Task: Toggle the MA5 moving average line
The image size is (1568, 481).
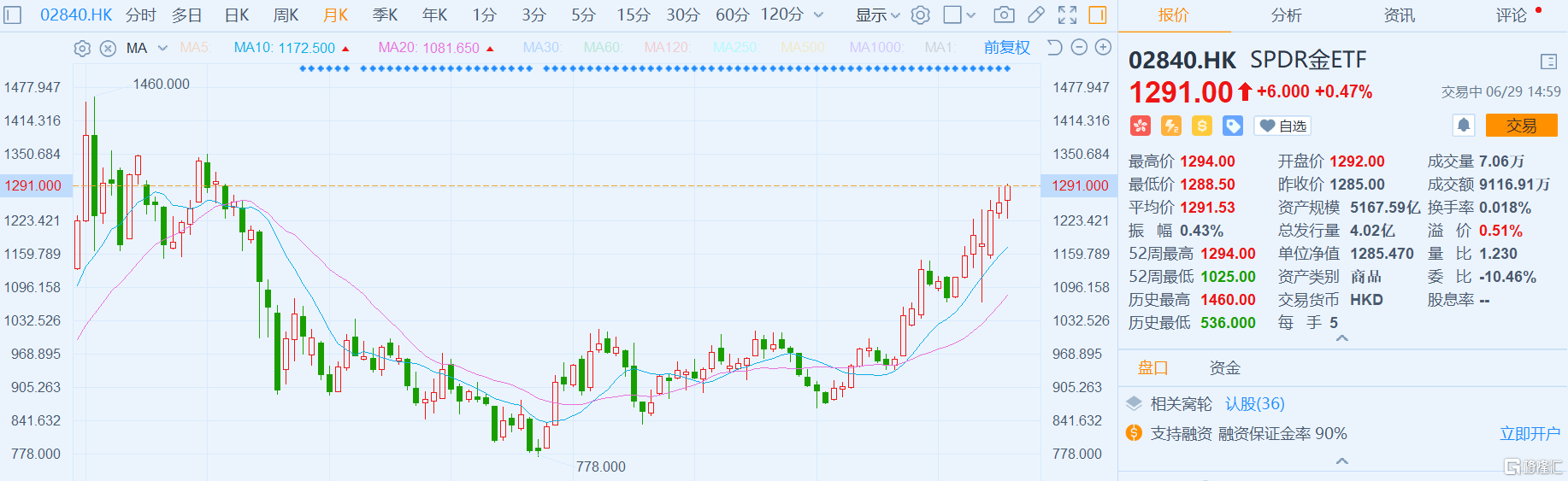Action: coord(195,48)
